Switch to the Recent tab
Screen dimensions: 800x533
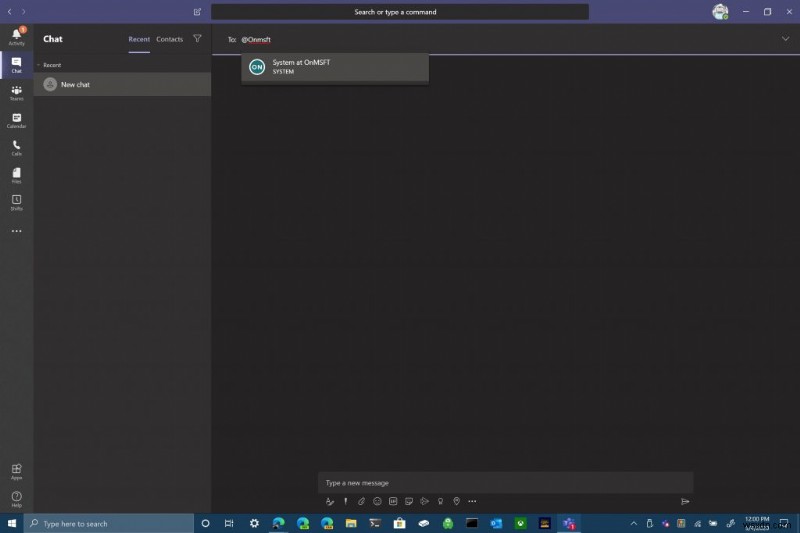pyautogui.click(x=139, y=39)
